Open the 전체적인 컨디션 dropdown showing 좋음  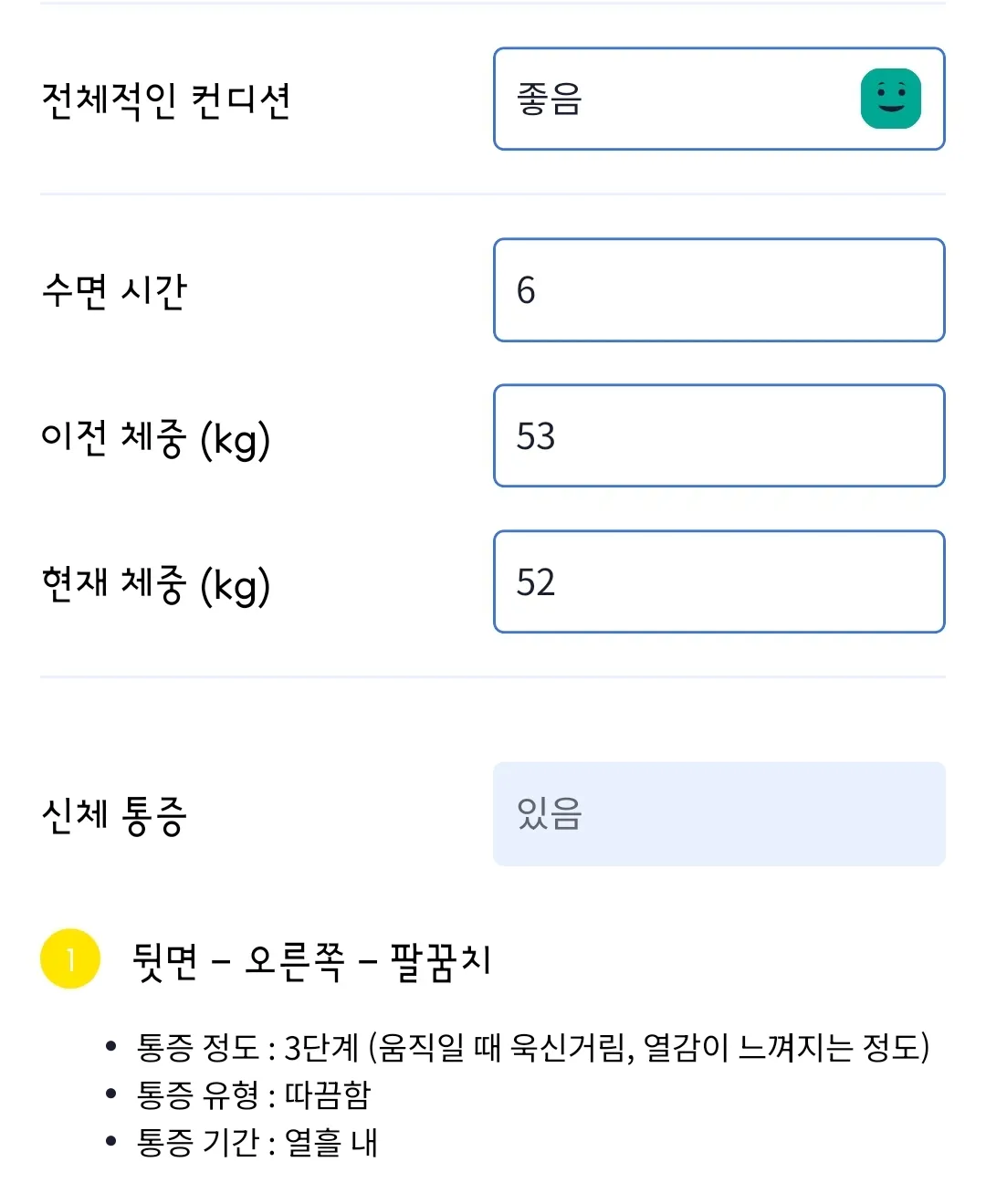point(676,99)
